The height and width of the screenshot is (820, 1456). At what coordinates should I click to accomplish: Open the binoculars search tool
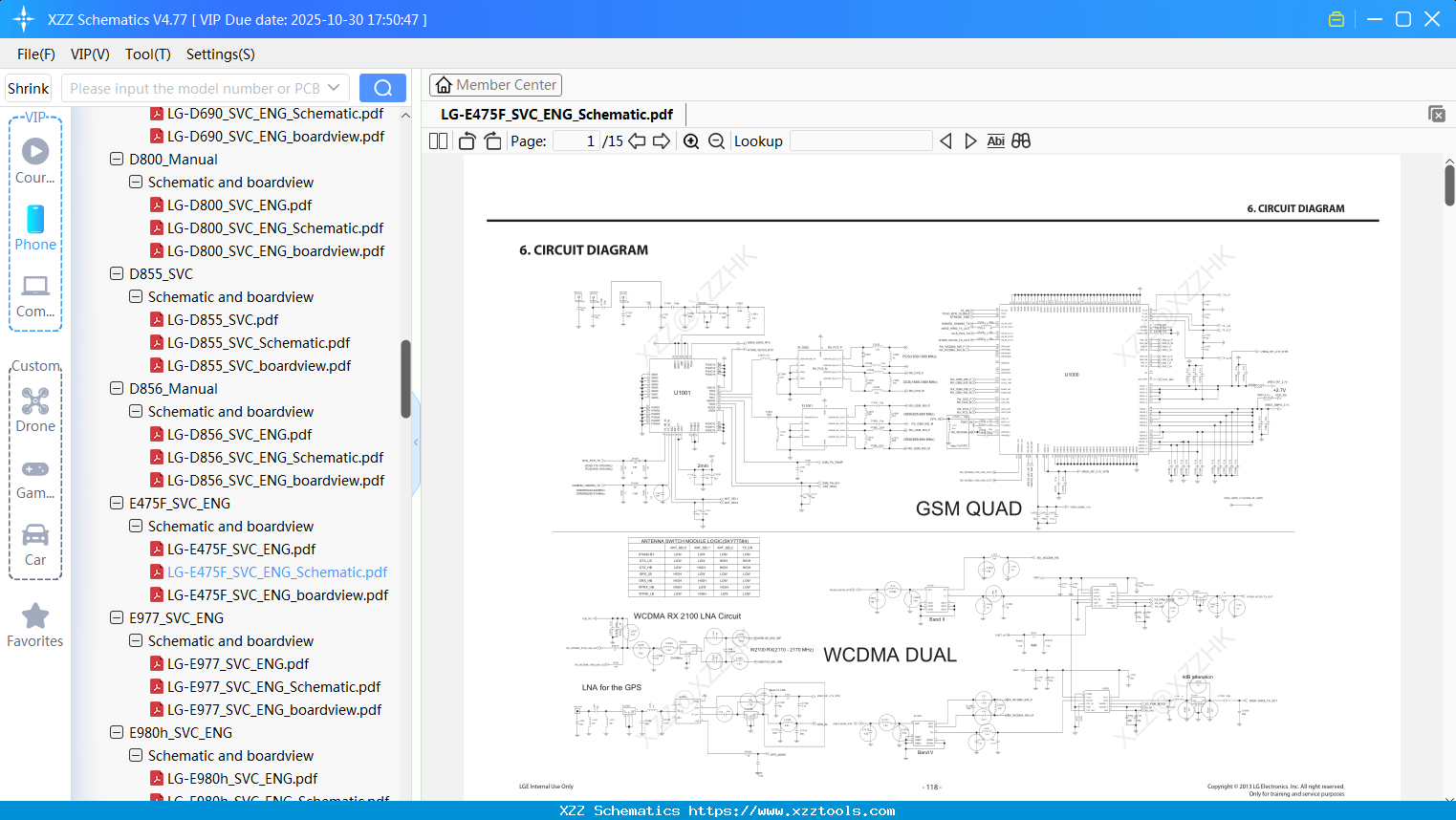click(1020, 140)
